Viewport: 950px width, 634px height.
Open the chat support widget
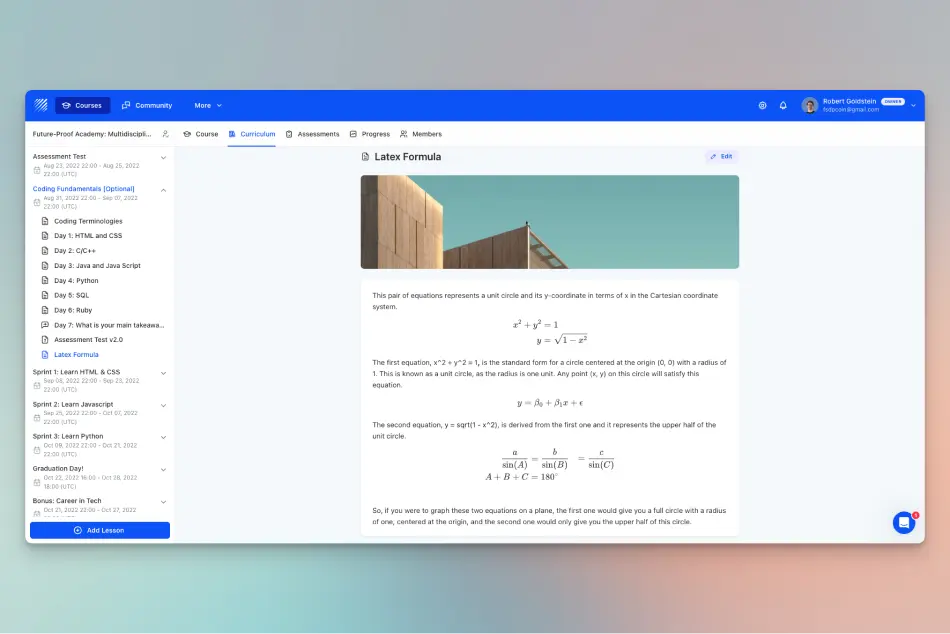903,522
